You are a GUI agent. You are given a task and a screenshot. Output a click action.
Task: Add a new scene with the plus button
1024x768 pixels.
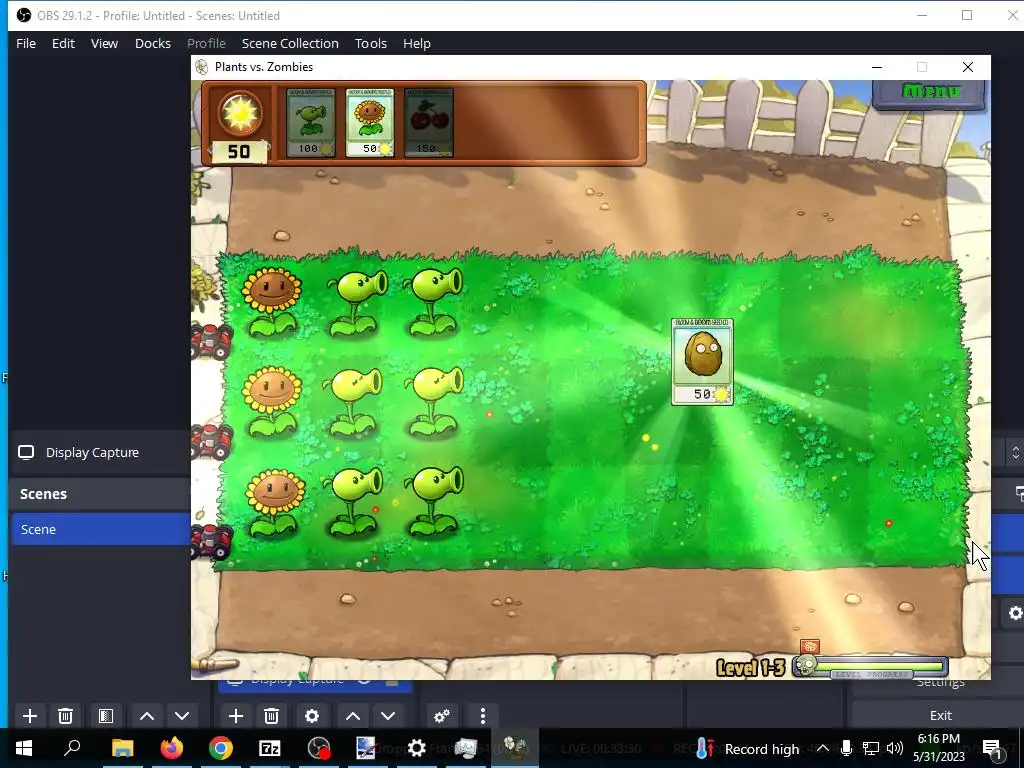point(29,716)
